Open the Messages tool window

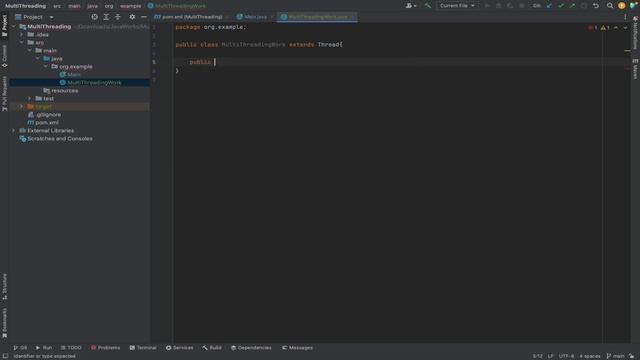(297, 348)
